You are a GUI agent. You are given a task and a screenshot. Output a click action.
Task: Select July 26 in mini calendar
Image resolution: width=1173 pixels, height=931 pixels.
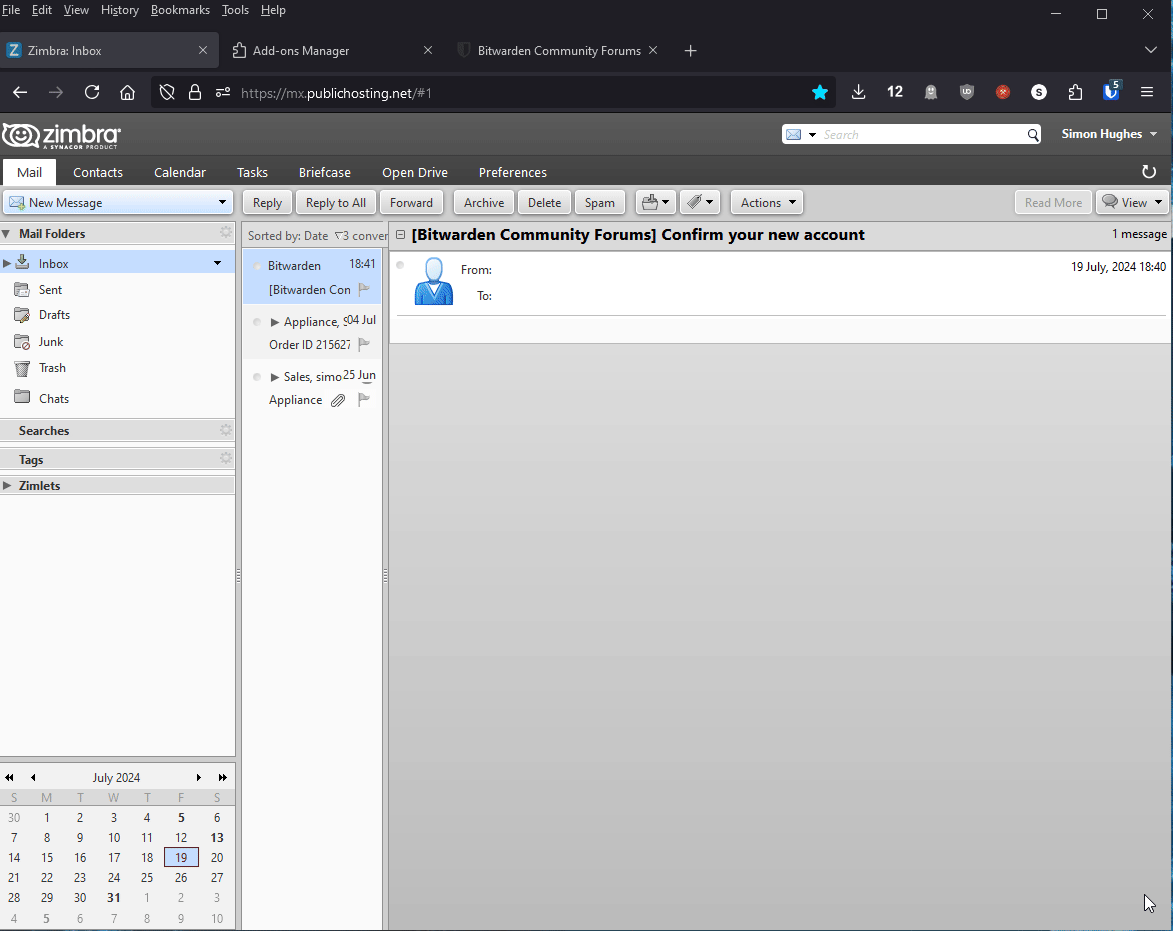(x=181, y=877)
